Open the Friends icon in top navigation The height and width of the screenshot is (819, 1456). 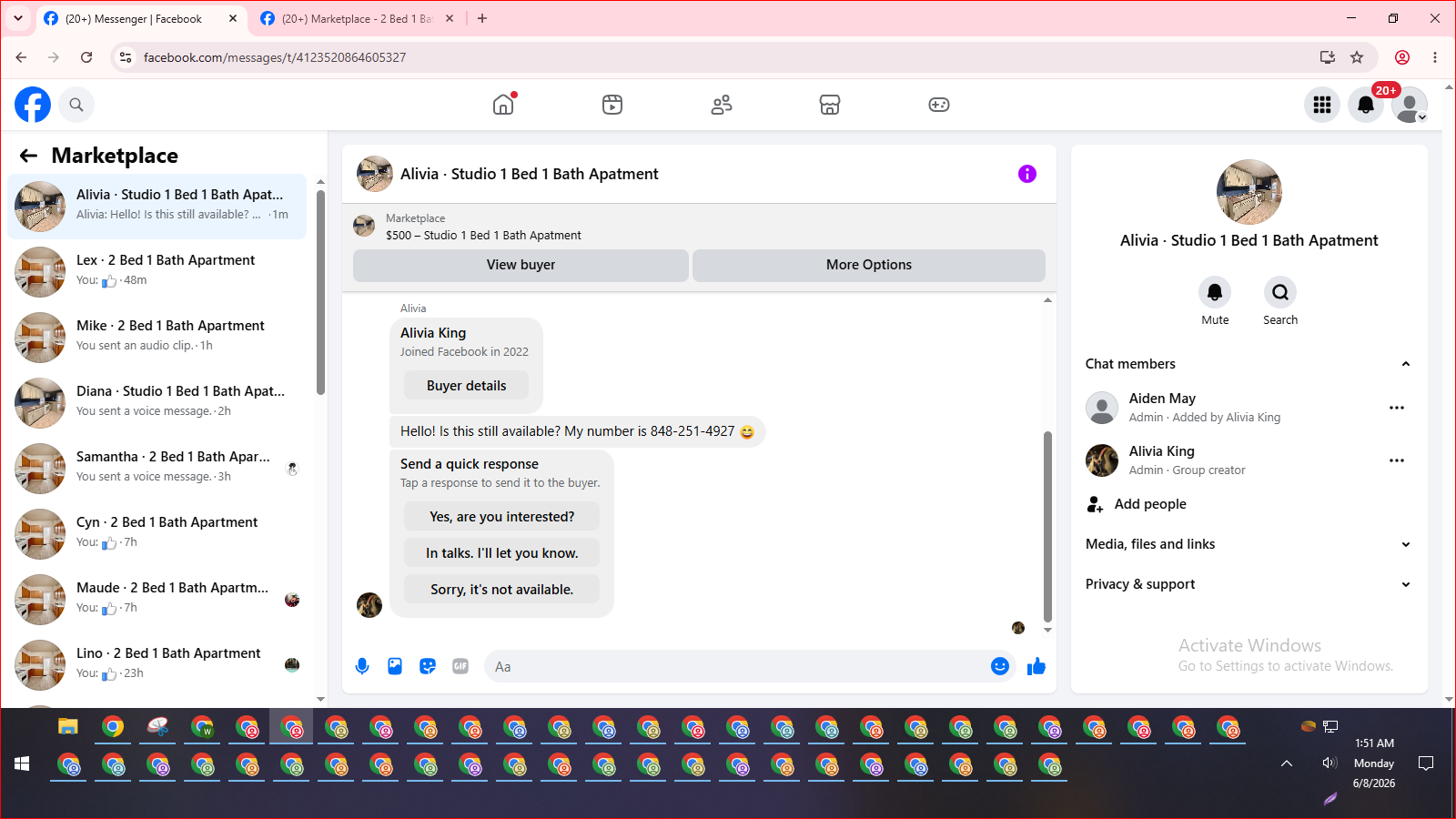[x=722, y=105]
